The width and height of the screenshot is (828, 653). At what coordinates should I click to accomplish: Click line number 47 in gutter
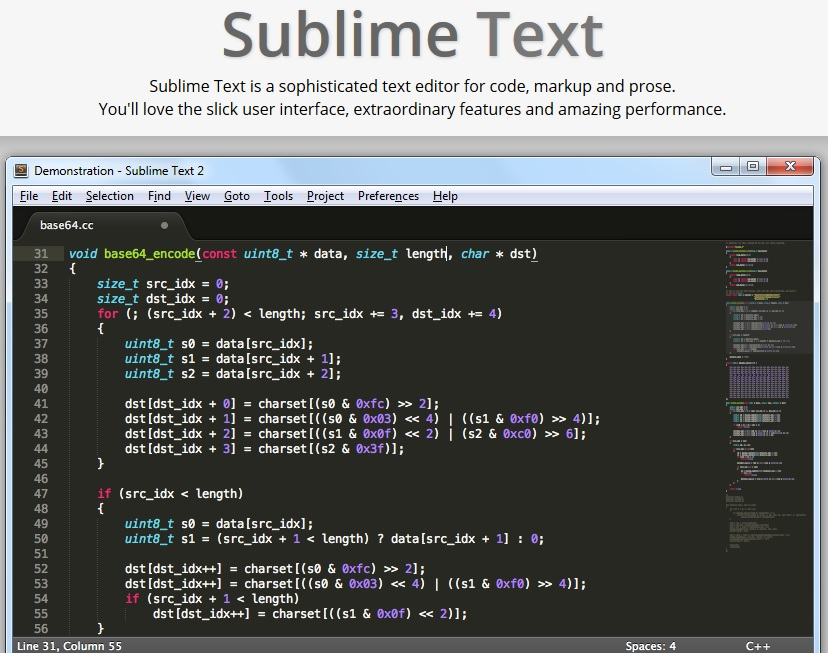41,494
